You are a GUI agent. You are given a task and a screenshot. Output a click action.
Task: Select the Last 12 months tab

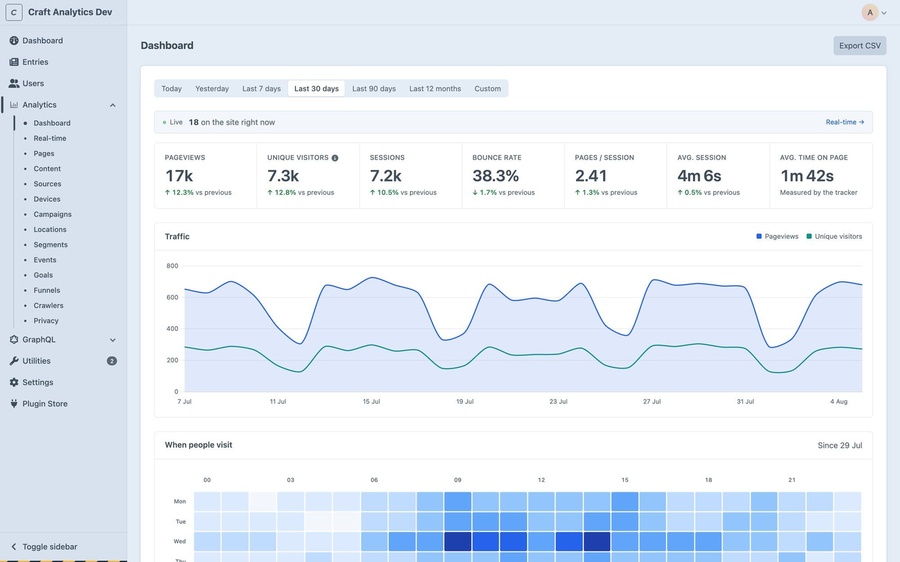pyautogui.click(x=435, y=88)
